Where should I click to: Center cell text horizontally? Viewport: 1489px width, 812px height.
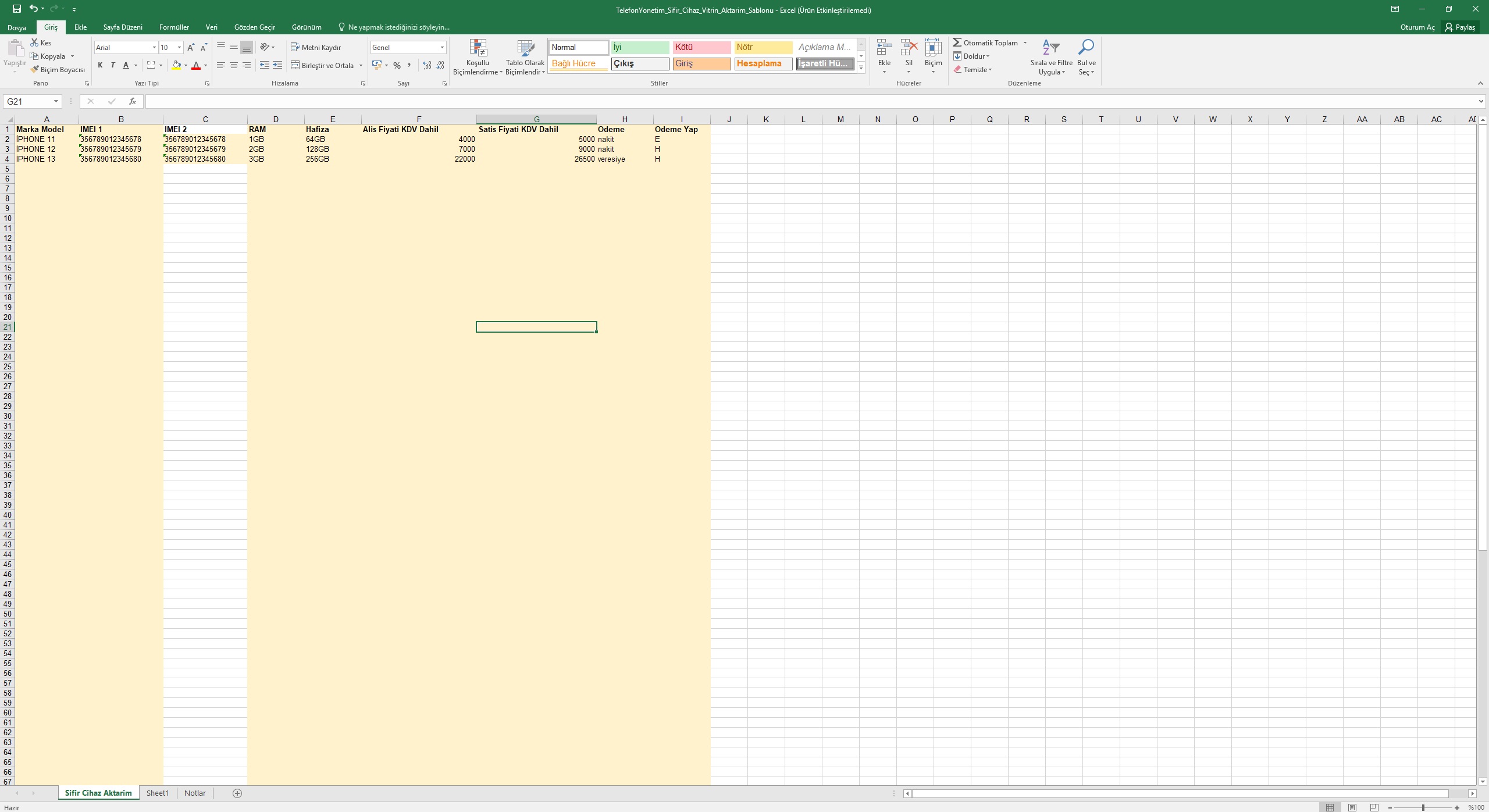pyautogui.click(x=234, y=65)
